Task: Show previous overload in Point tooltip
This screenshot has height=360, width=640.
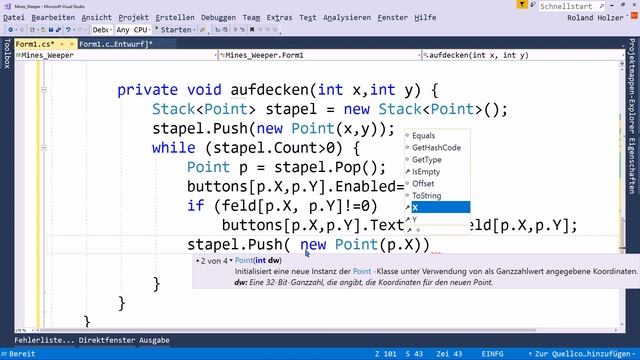Action: pos(198,260)
